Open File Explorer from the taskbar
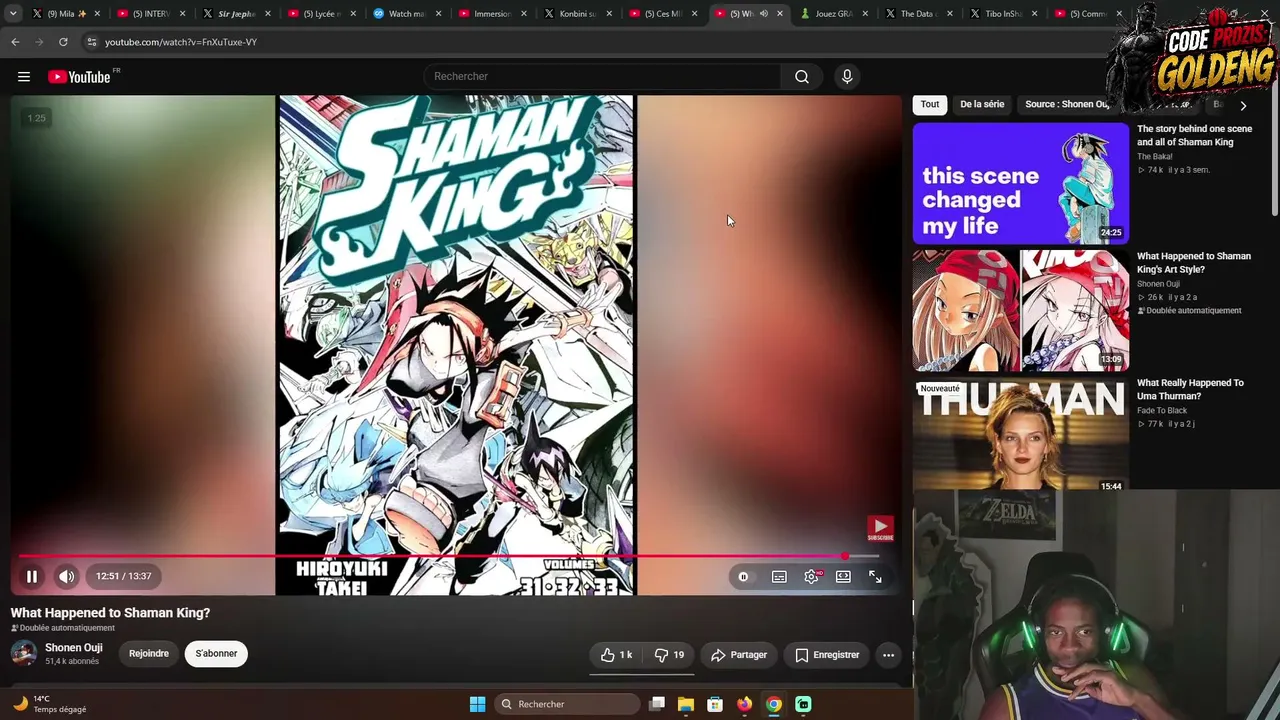Image resolution: width=1280 pixels, height=720 pixels. pos(686,704)
